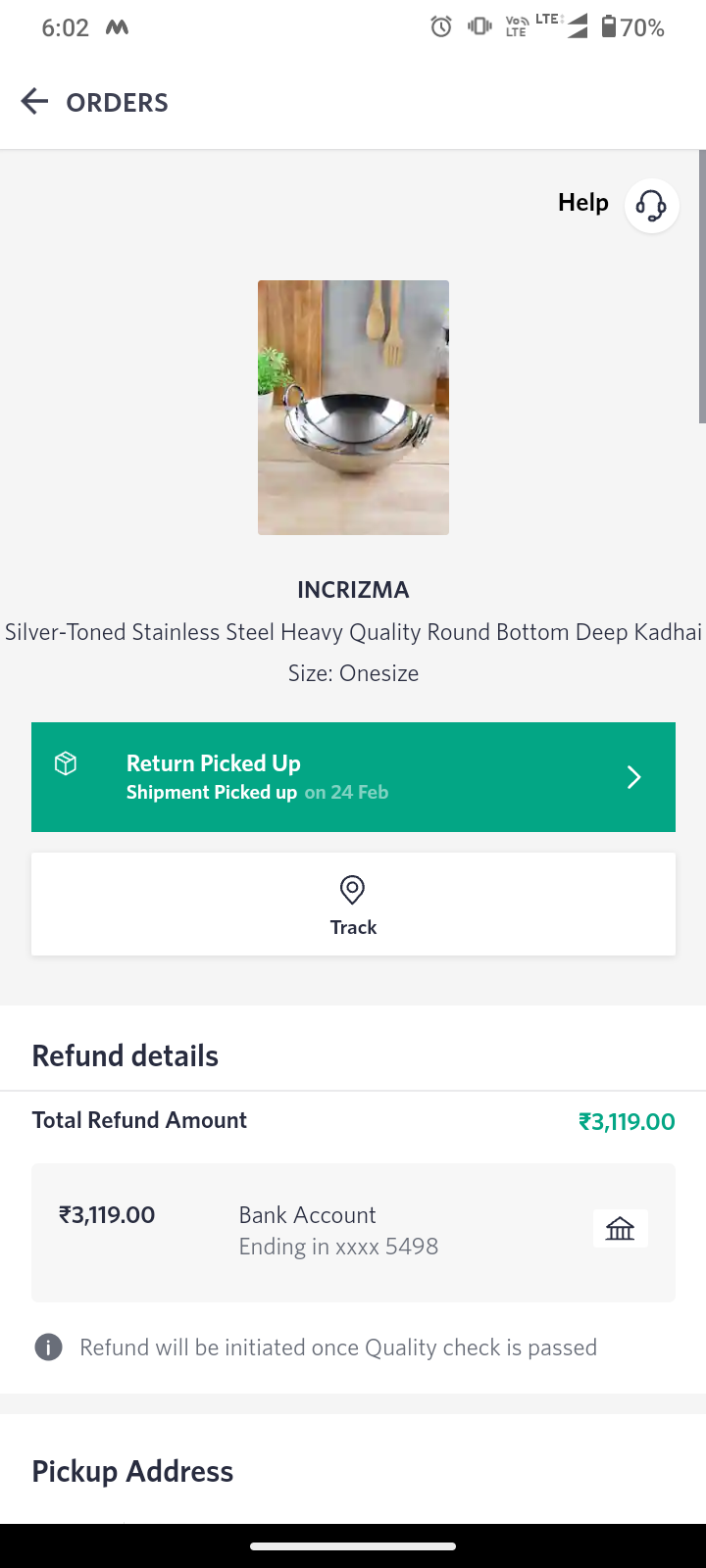Open the kadhai product image

coord(353,408)
